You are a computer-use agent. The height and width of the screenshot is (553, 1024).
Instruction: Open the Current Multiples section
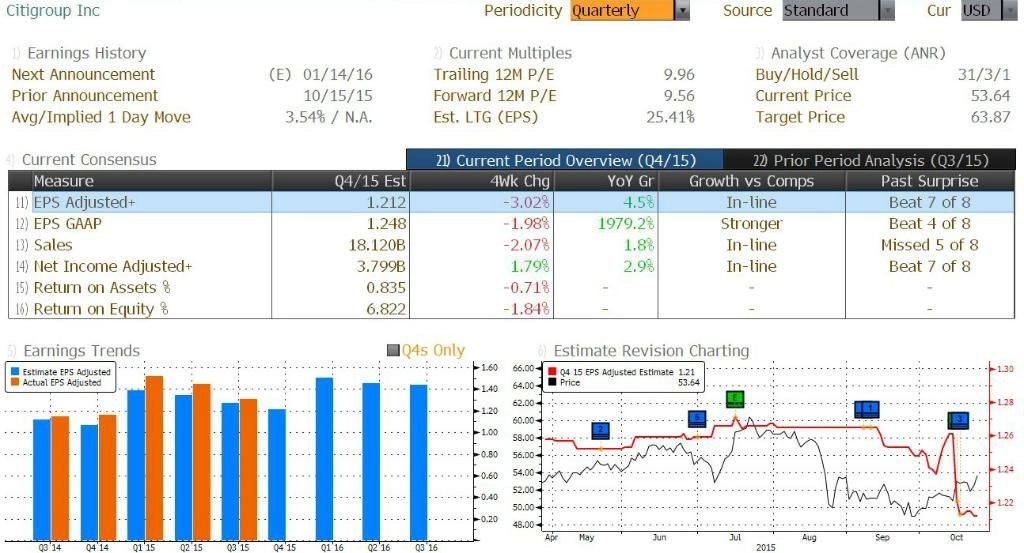pos(510,53)
